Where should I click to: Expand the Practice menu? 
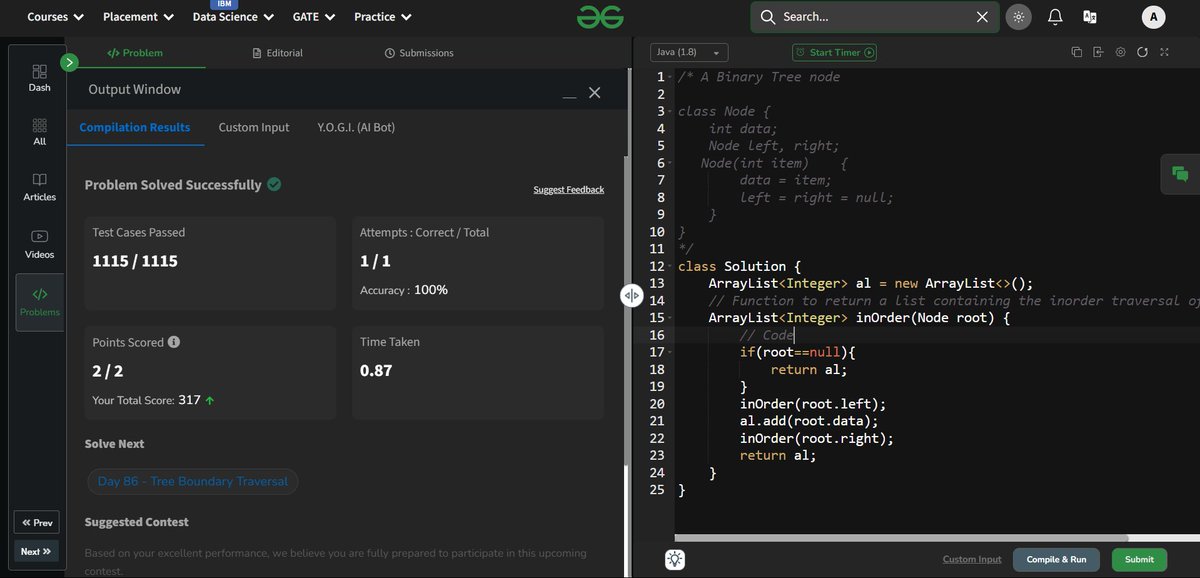[x=384, y=17]
